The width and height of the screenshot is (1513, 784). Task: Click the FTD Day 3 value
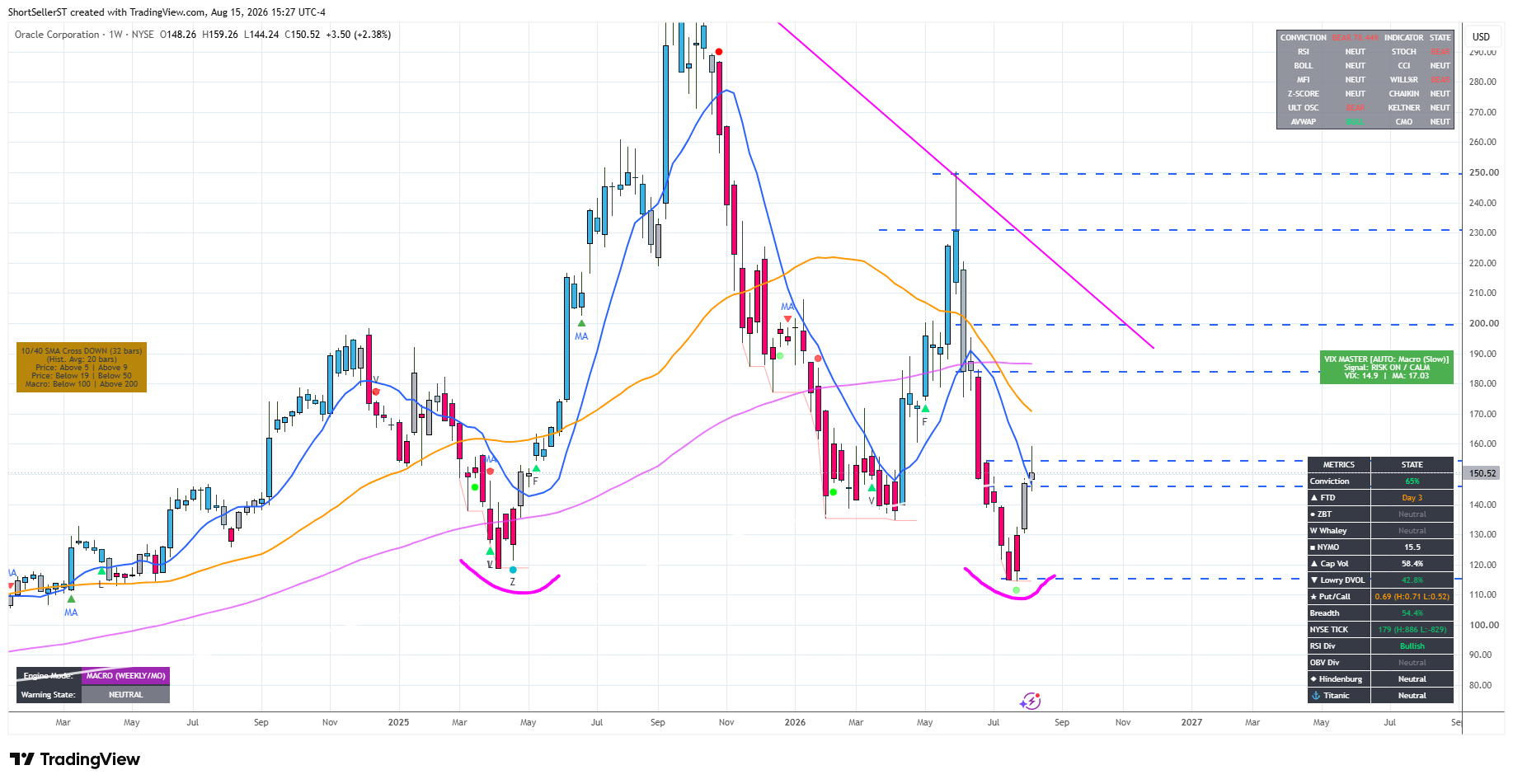click(1412, 498)
